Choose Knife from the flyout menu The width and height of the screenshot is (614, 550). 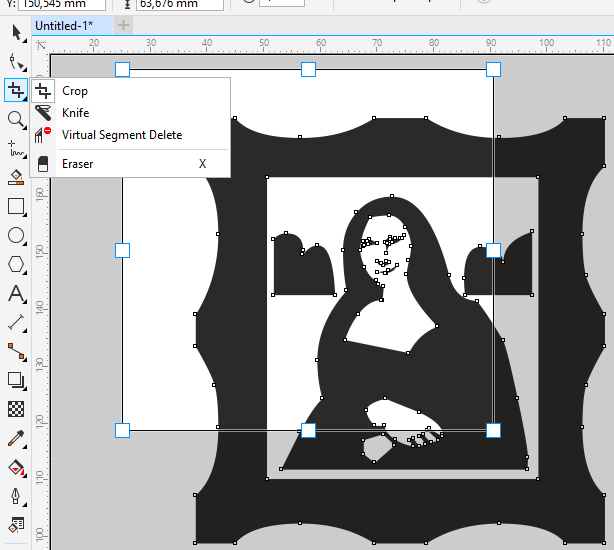pyautogui.click(x=75, y=113)
